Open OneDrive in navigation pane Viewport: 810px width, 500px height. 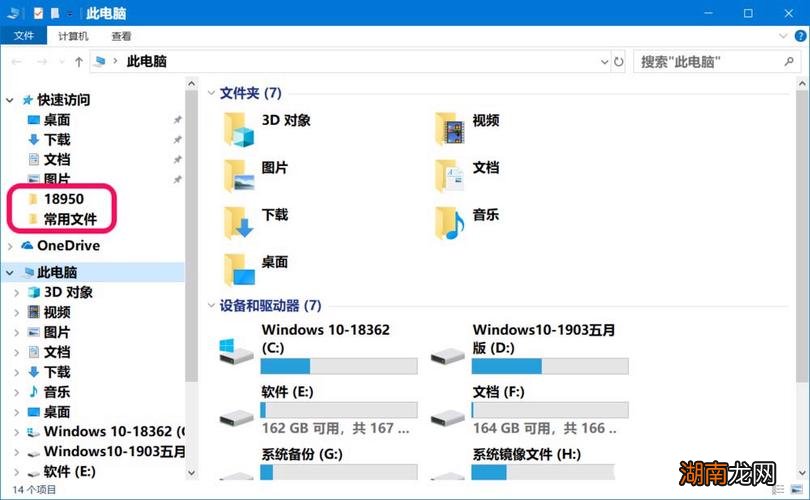point(60,245)
